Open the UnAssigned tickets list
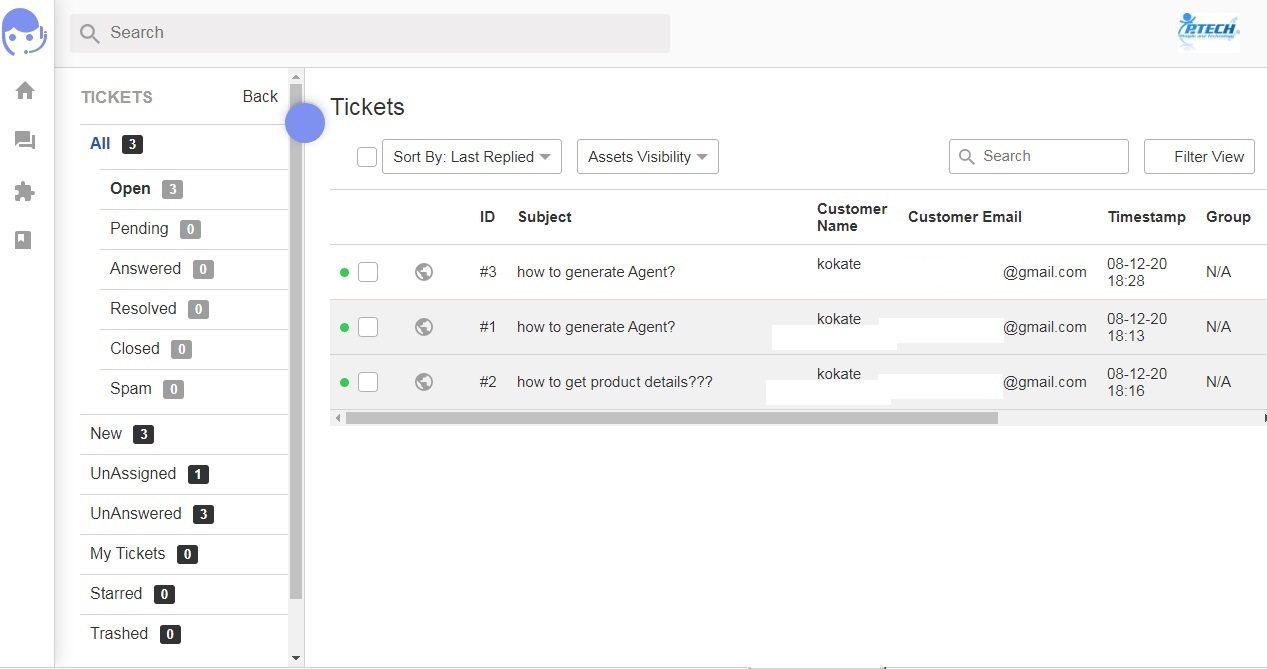This screenshot has height=669, width=1267. coord(133,474)
